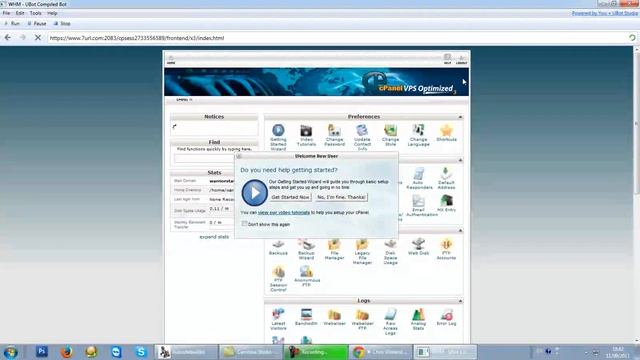Open the Tools menu
Image resolution: width=640 pixels, height=360 pixels.
[36, 13]
